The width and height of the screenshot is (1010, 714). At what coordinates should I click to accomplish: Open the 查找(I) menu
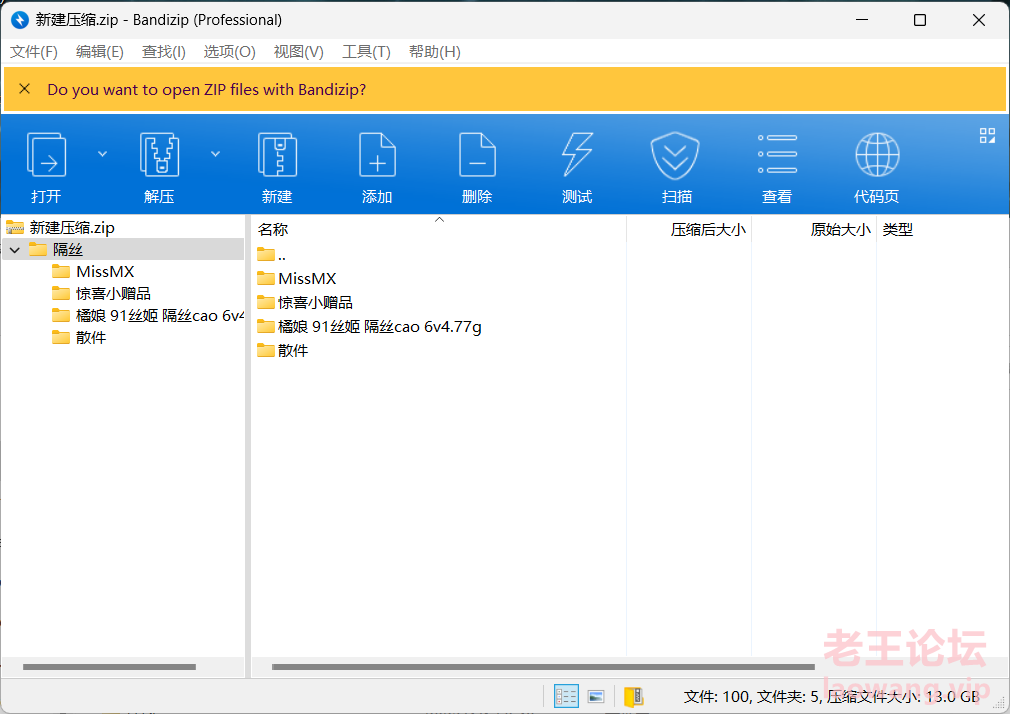[164, 52]
